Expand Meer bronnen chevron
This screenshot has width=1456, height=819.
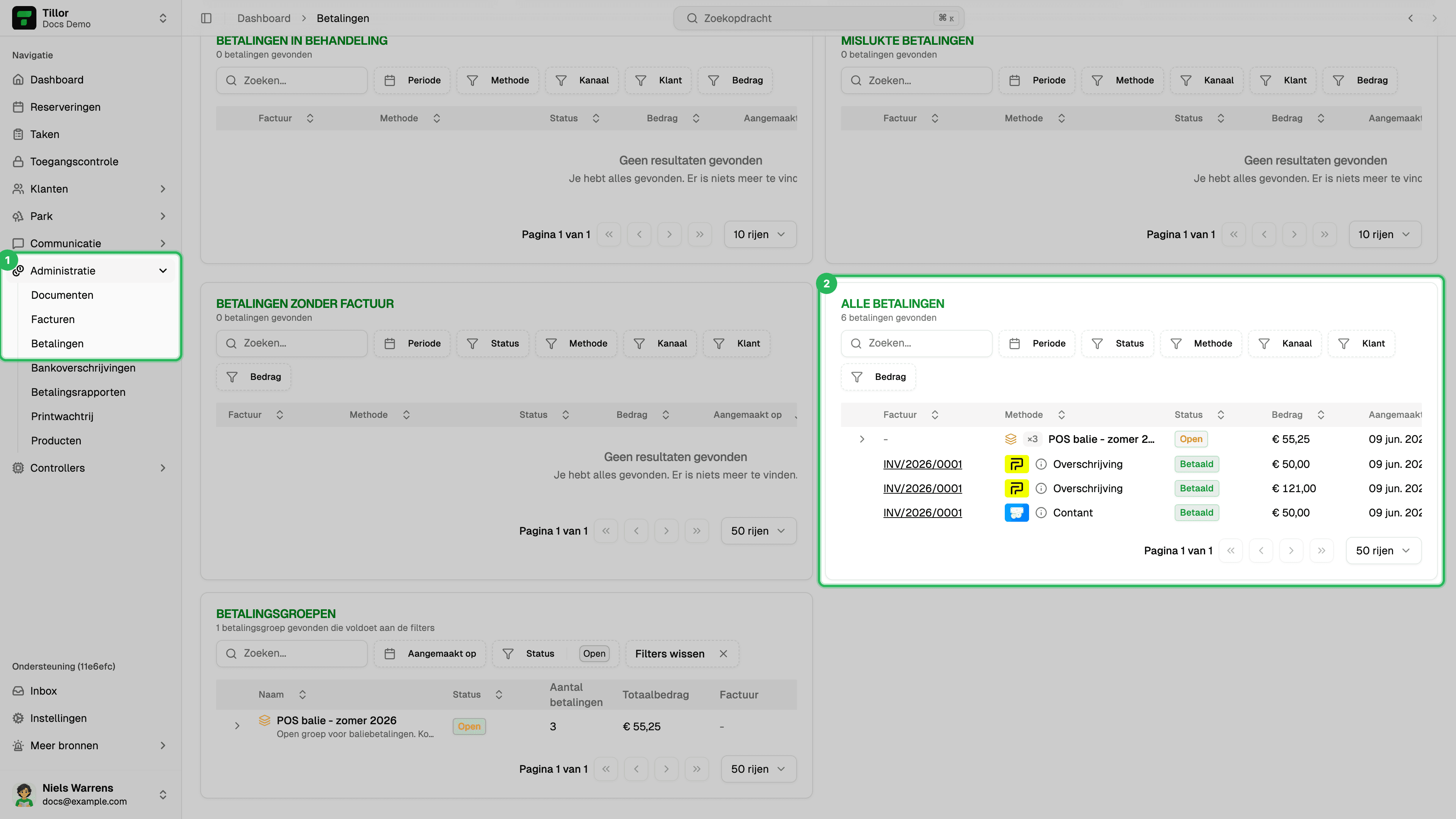(x=163, y=745)
